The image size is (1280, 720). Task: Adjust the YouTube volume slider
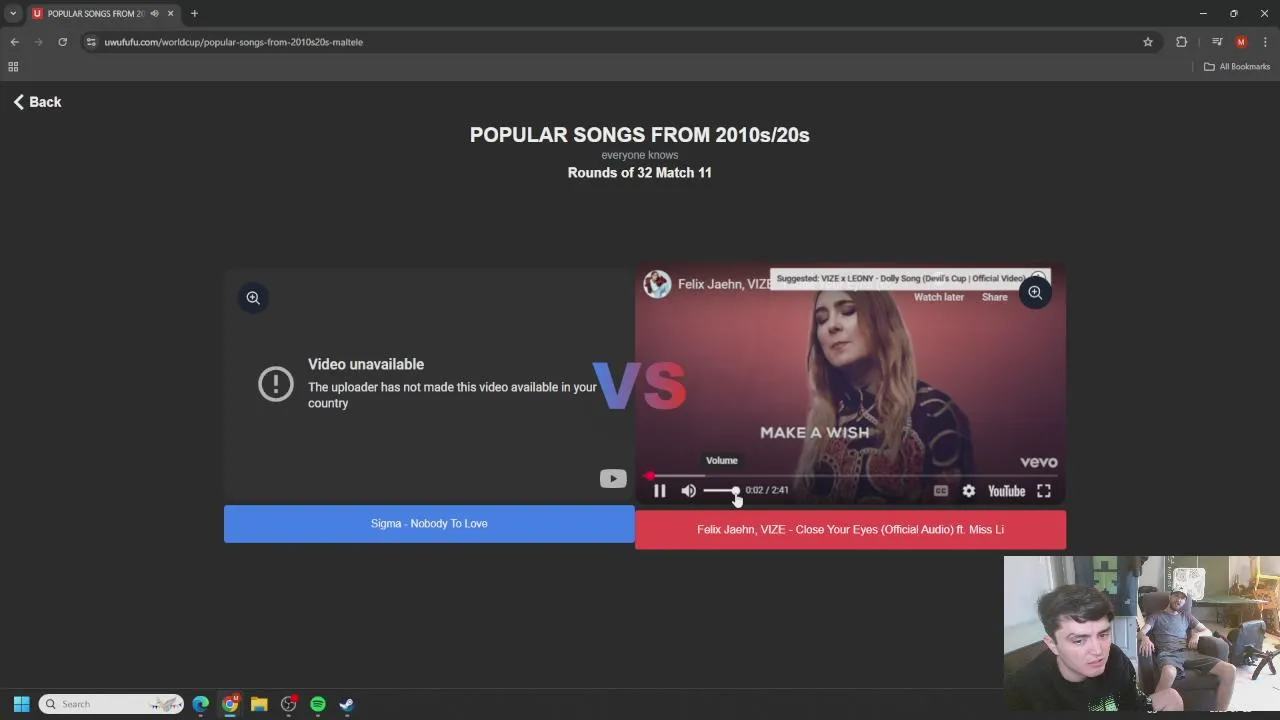tap(720, 491)
